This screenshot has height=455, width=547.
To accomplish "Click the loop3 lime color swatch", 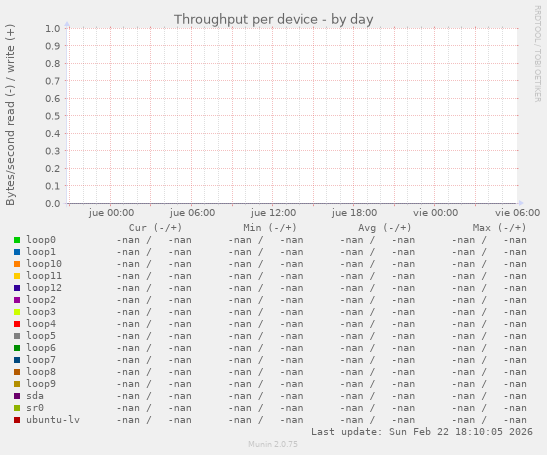I will [17, 312].
